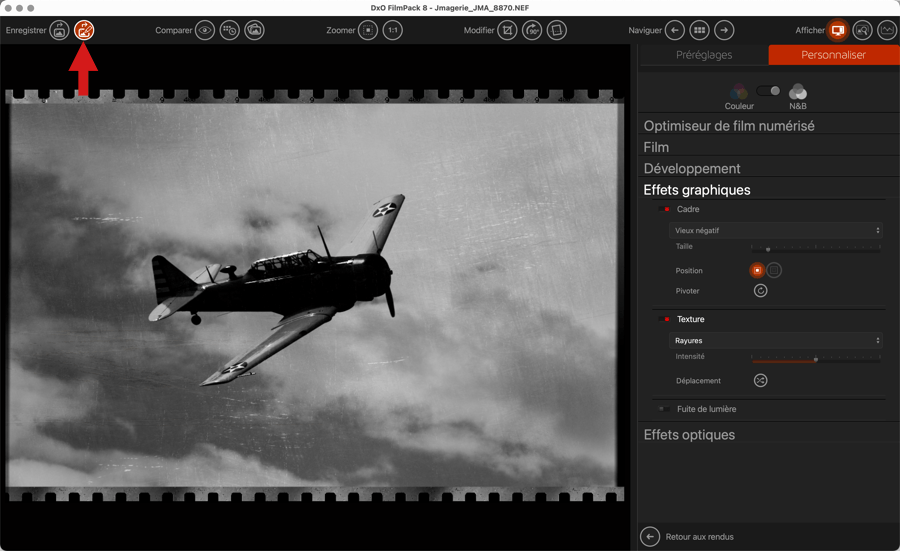The height and width of the screenshot is (551, 900).
Task: Open the Rayures texture dropdown
Action: [x=776, y=341]
